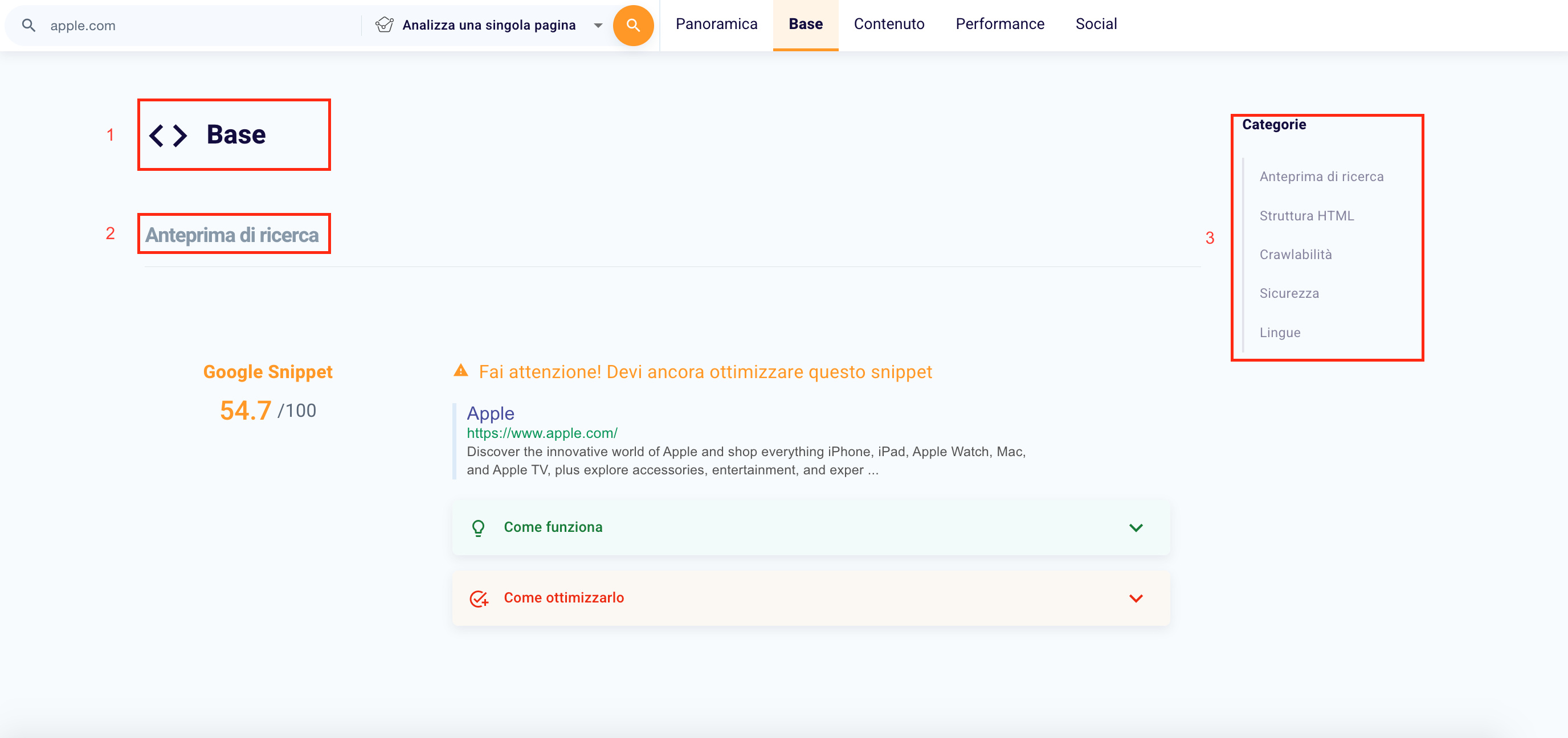Click the red chevron on Come ottimizzarlo
1568x738 pixels.
coord(1136,598)
